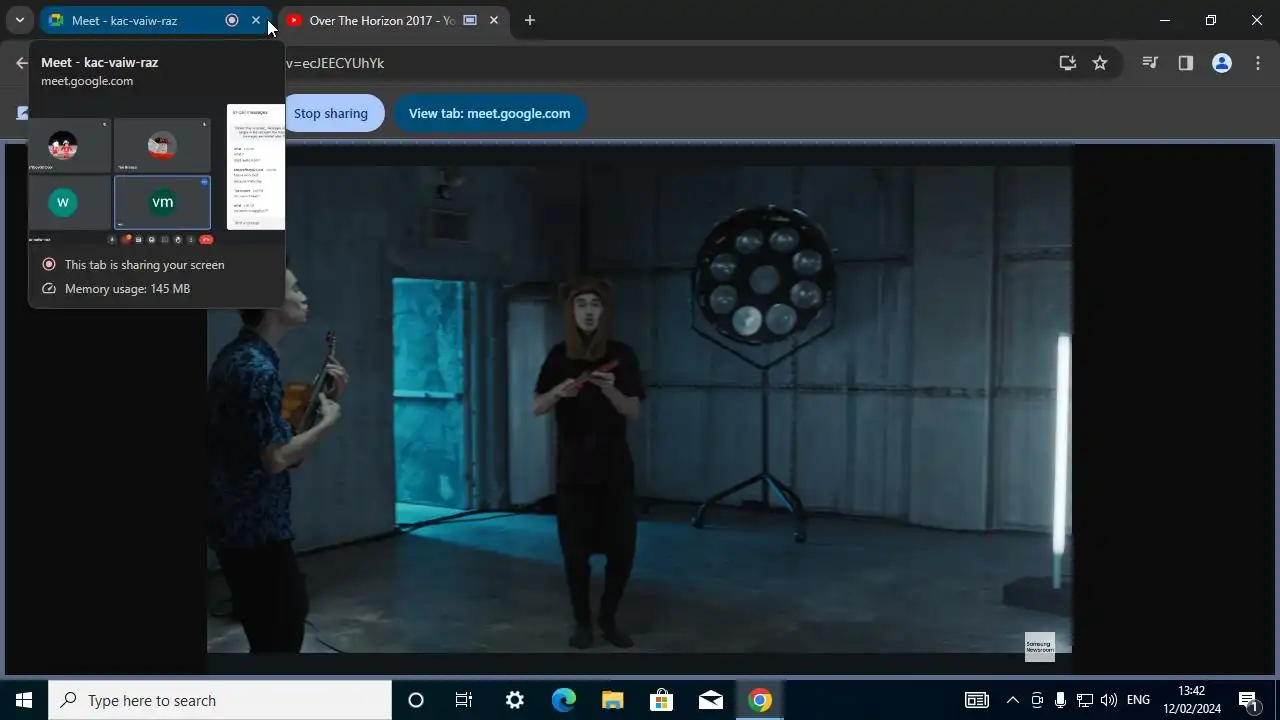The image size is (1280, 720).
Task: Click the Samsung Newsroom logo on video
Action: [1039, 646]
